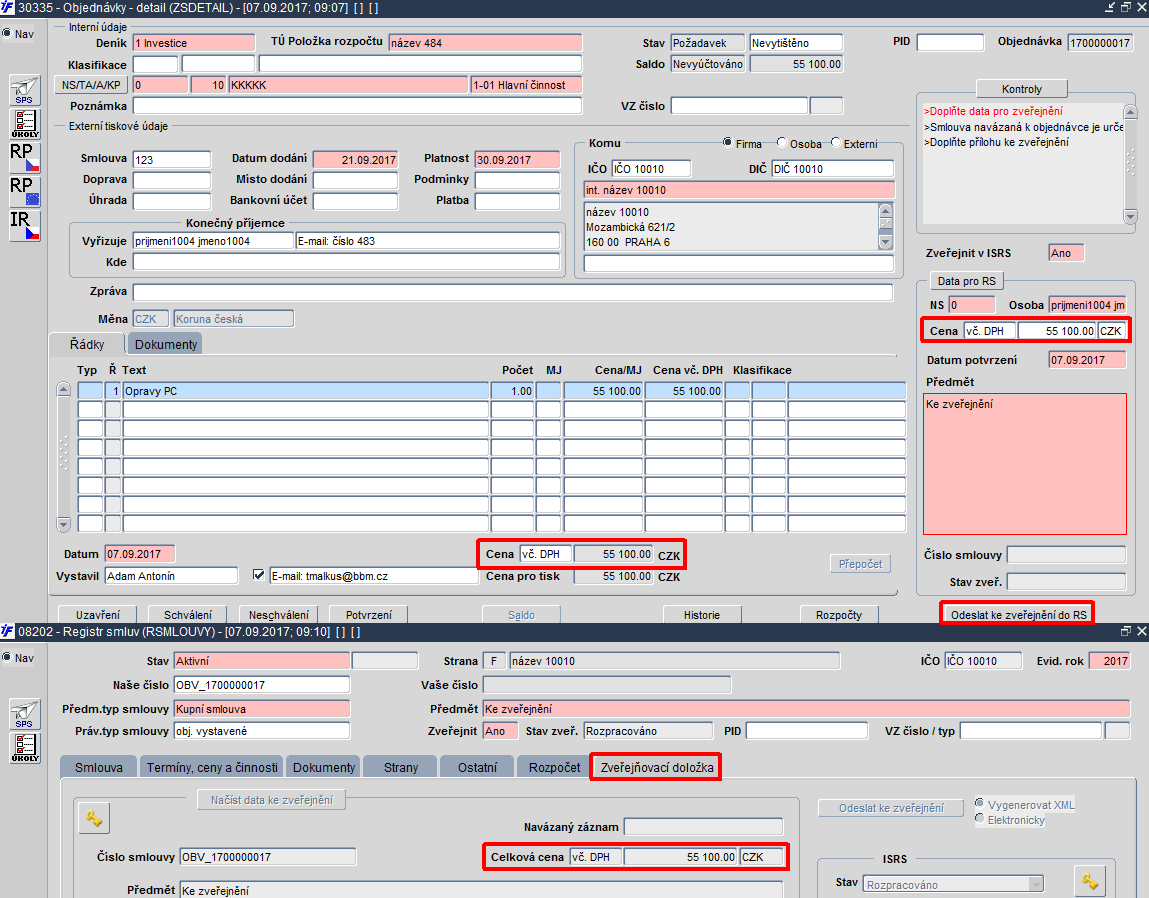Click the Zveřejnit v ISRS field showing Ano
Screen dimensions: 1149x898
[1066, 253]
